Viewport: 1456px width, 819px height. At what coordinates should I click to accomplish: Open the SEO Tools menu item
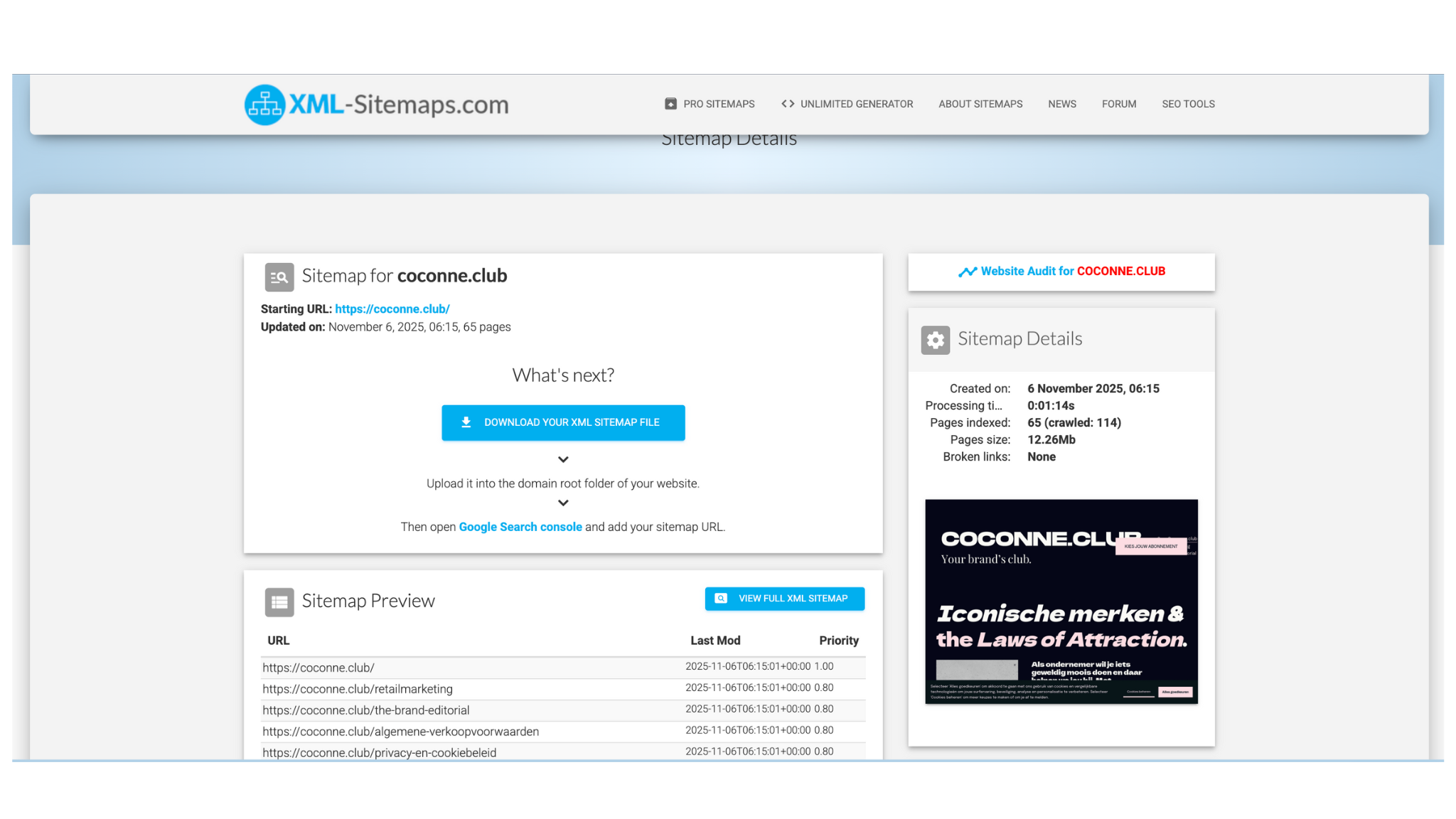(x=1188, y=104)
